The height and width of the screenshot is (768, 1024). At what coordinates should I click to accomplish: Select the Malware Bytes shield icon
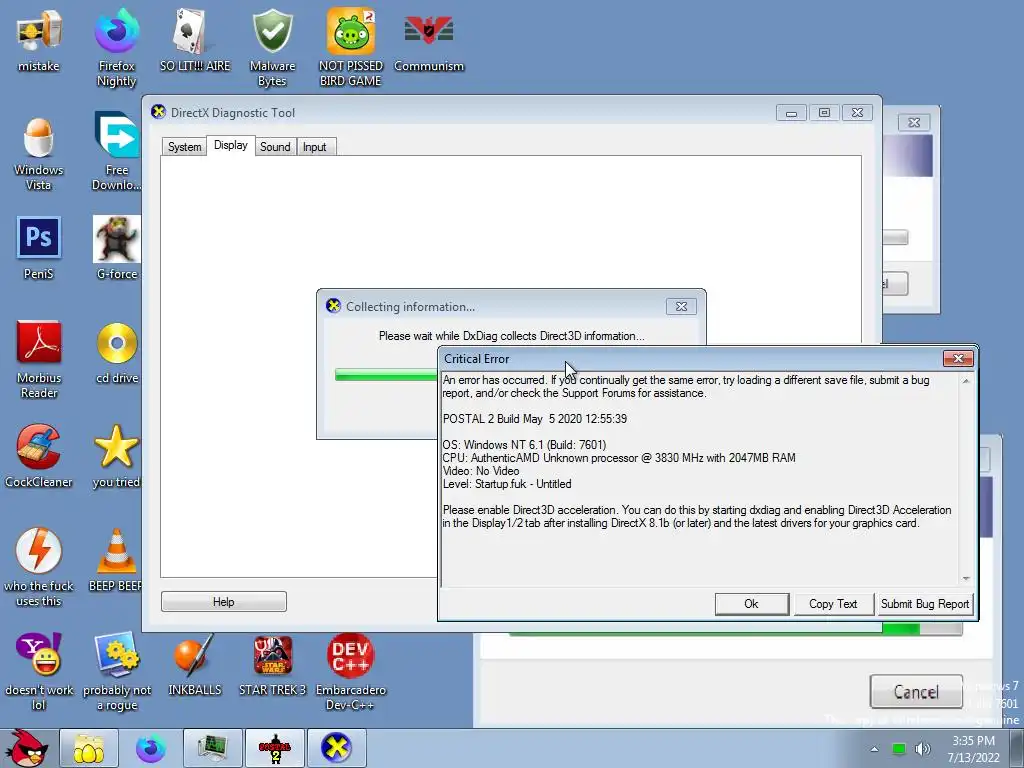[x=272, y=48]
